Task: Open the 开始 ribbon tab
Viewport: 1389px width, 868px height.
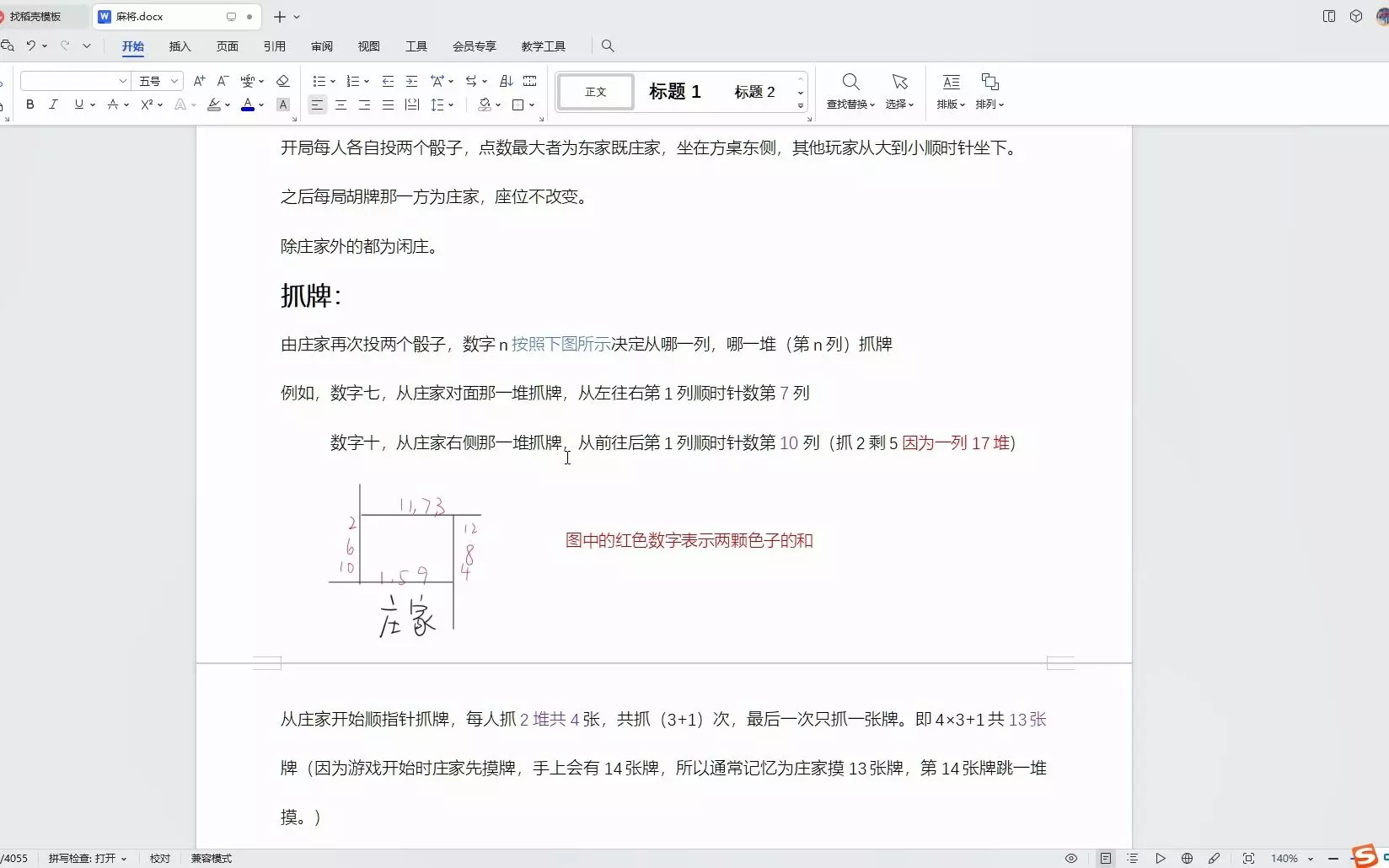Action: click(133, 46)
